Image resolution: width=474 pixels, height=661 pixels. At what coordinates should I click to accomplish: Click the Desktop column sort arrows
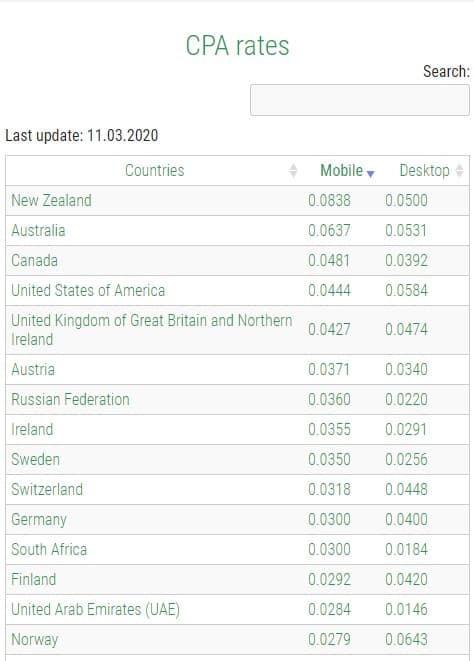point(459,171)
